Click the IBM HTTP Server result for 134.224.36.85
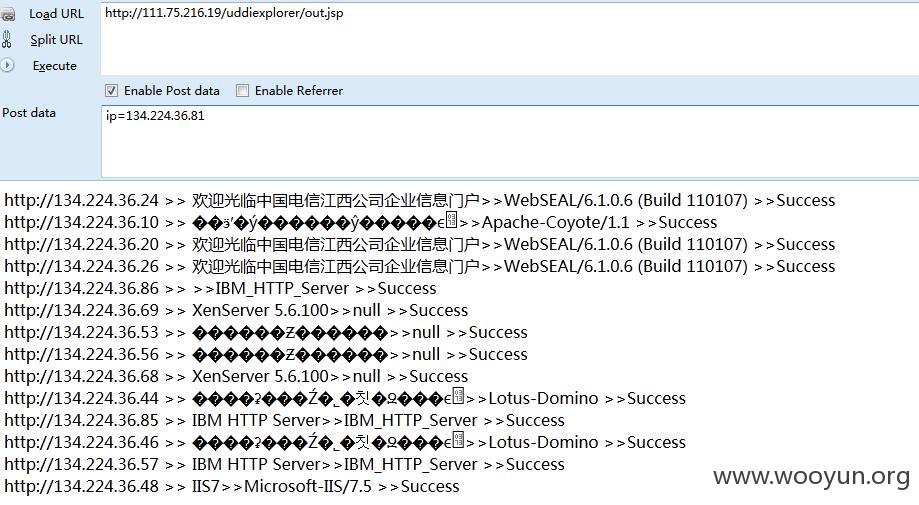This screenshot has width=919, height=505. click(x=284, y=420)
